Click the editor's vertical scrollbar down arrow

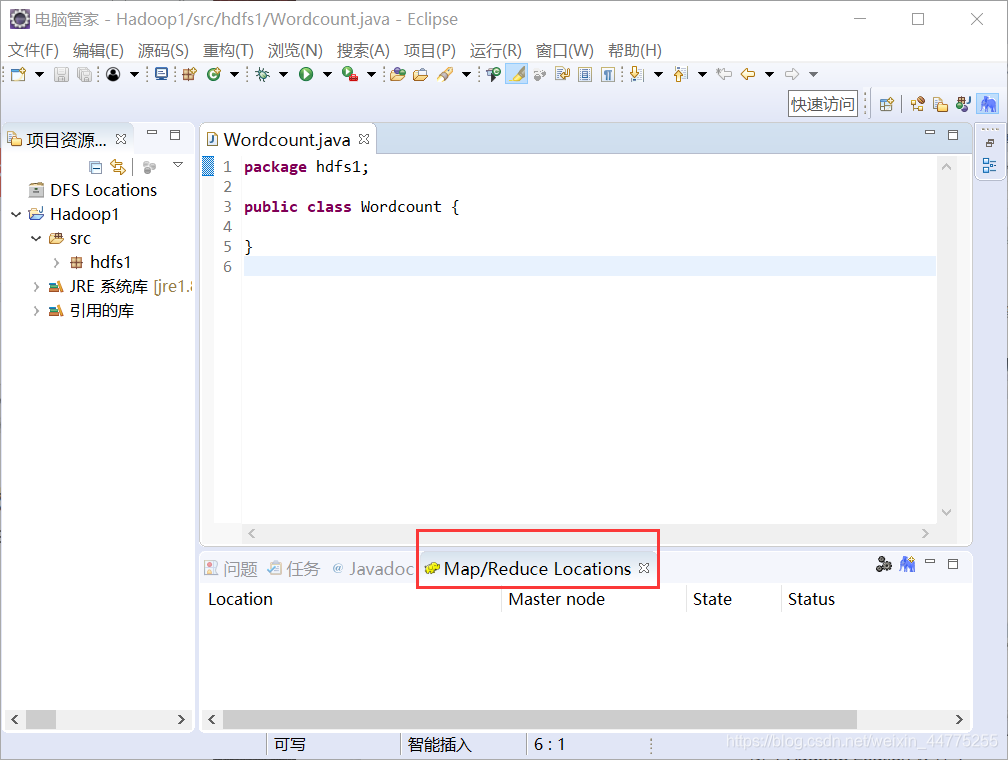pos(946,510)
